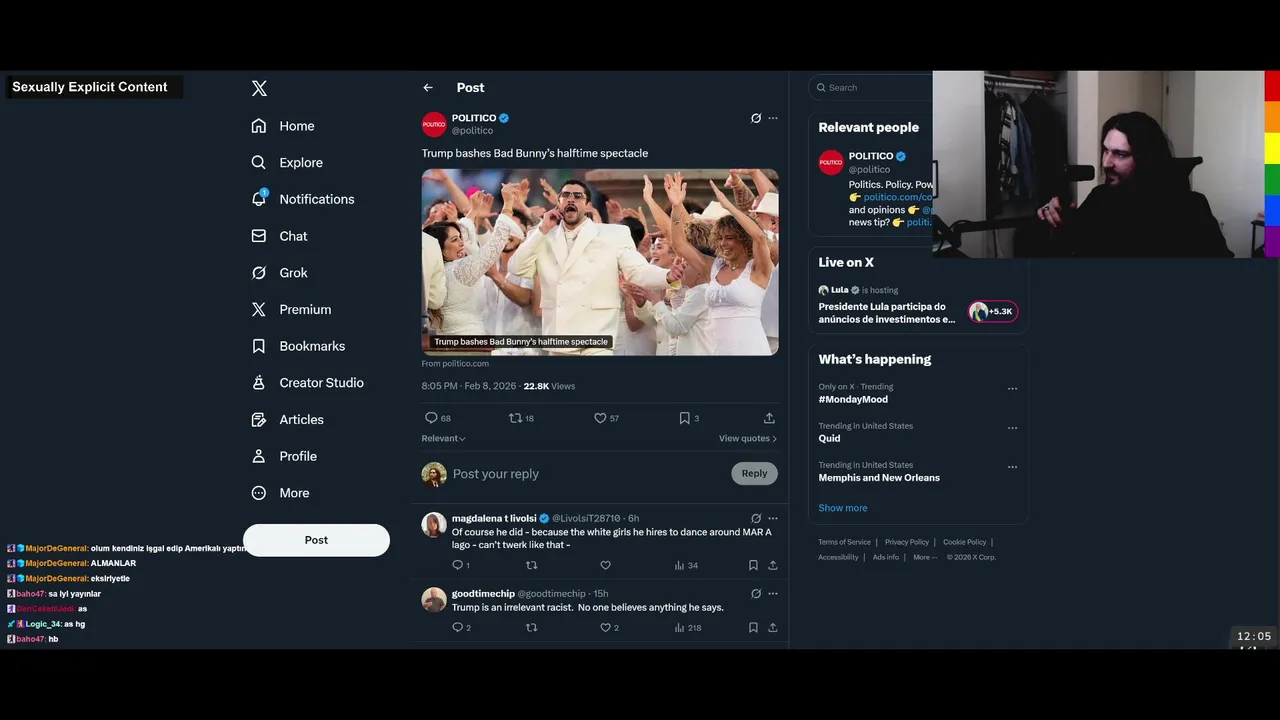Repost goodtimechip's comment

(532, 628)
